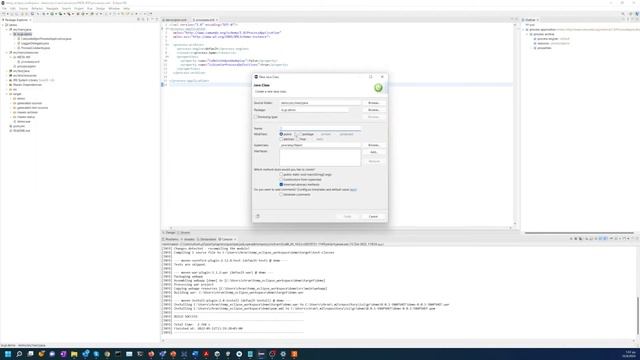Viewport: 640px width, 360px height.
Task: Click inside the Interfaces list box
Action: point(320,158)
